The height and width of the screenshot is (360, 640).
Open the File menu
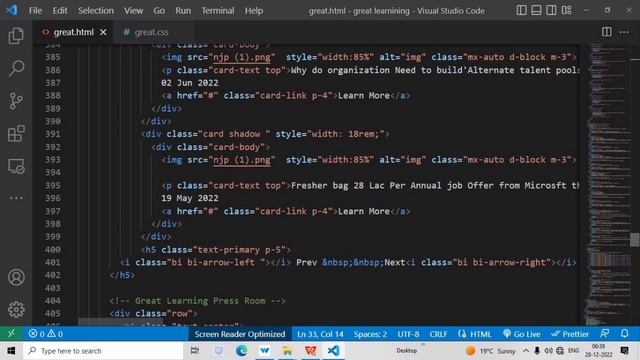tap(35, 11)
